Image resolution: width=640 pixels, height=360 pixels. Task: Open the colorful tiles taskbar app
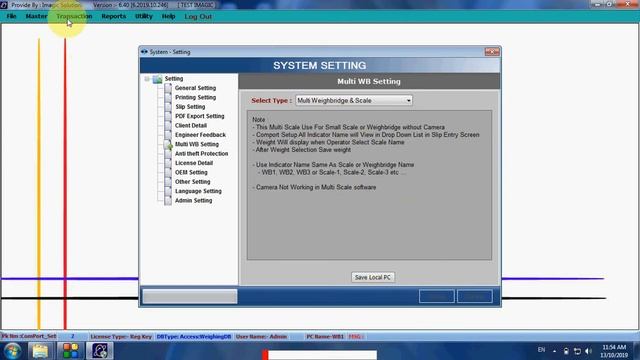pos(70,351)
